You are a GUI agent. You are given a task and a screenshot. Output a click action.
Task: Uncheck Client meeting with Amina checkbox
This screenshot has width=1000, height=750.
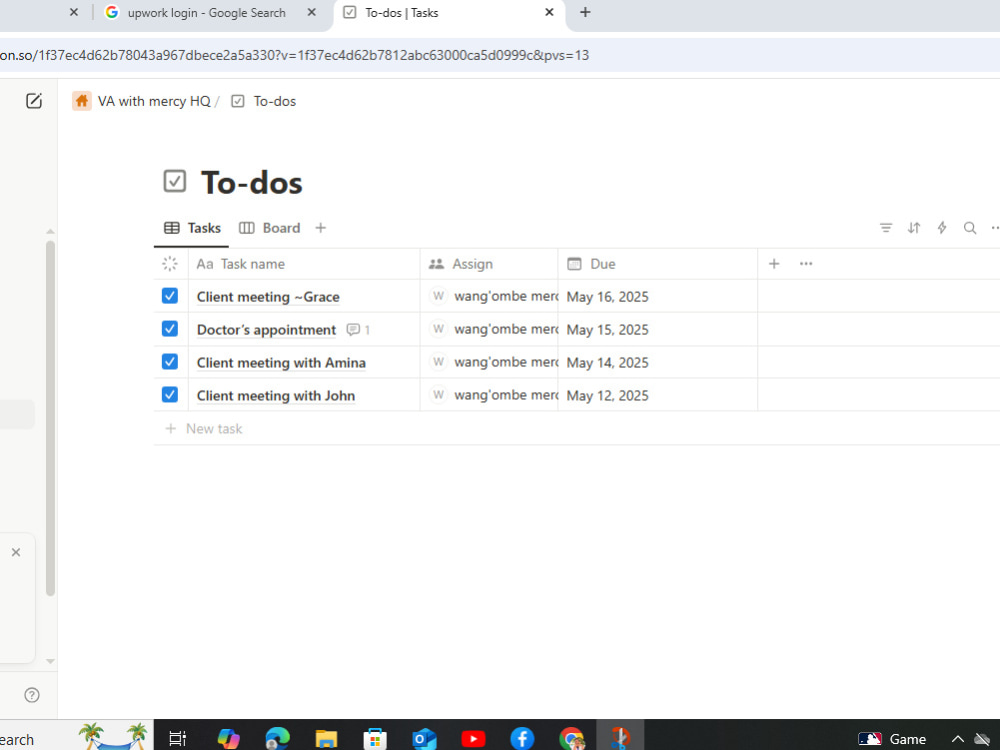coord(170,362)
